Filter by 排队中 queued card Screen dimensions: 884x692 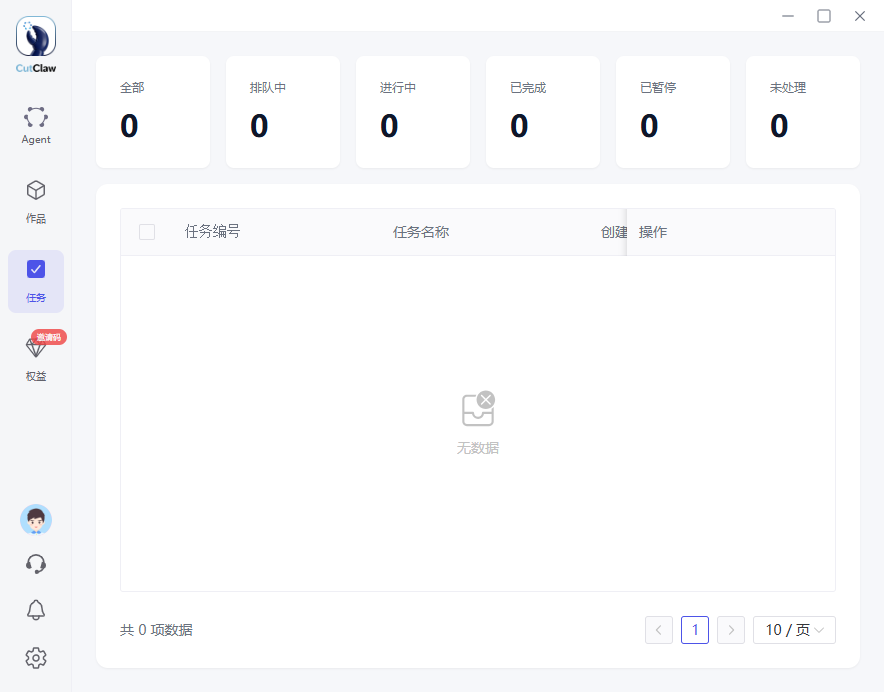283,112
